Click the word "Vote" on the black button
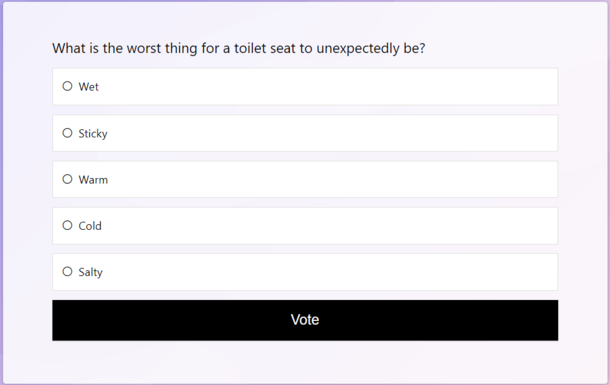The width and height of the screenshot is (610, 385). (x=305, y=320)
